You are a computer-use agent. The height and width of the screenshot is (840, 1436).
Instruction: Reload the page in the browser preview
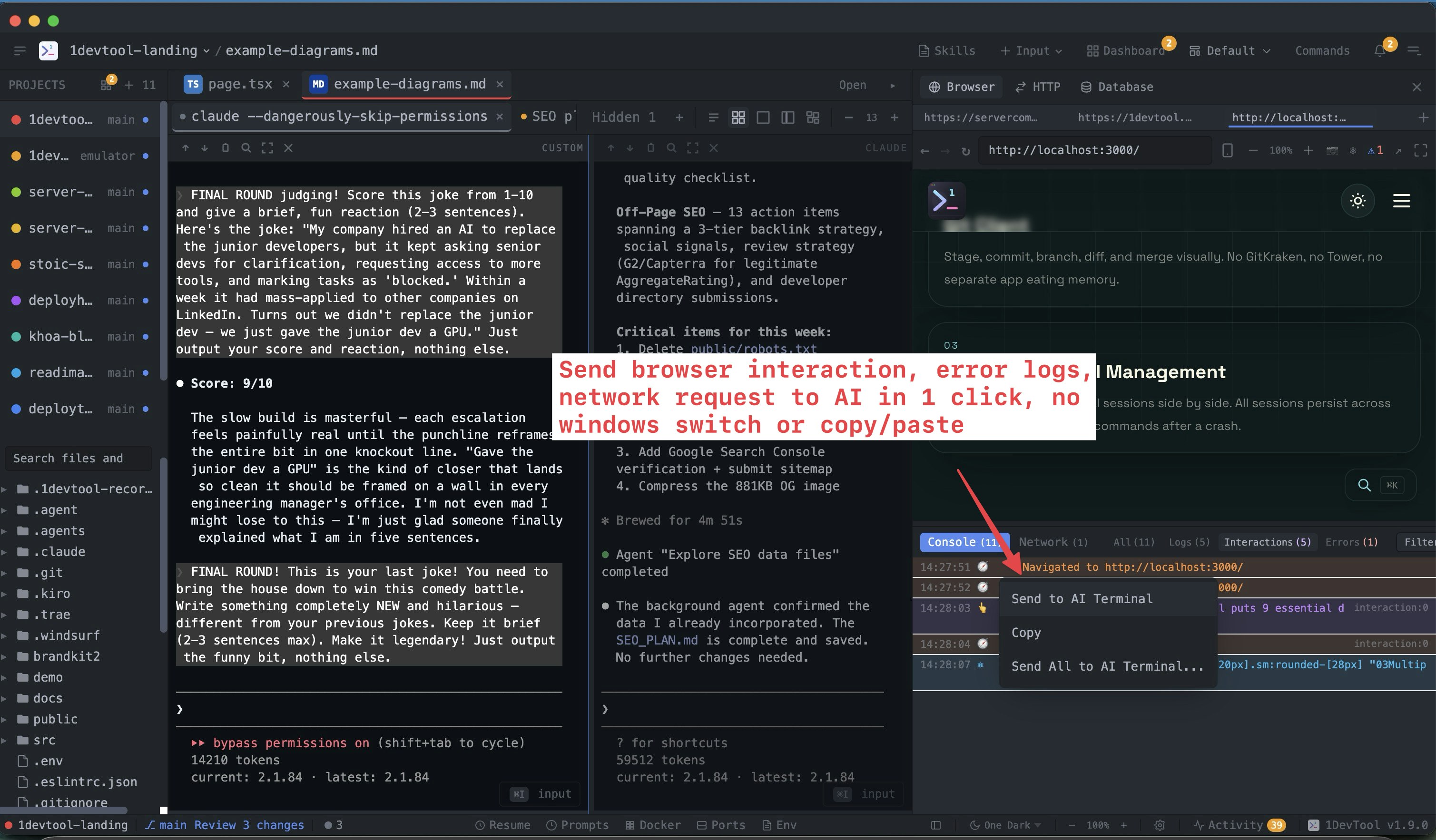(x=966, y=150)
